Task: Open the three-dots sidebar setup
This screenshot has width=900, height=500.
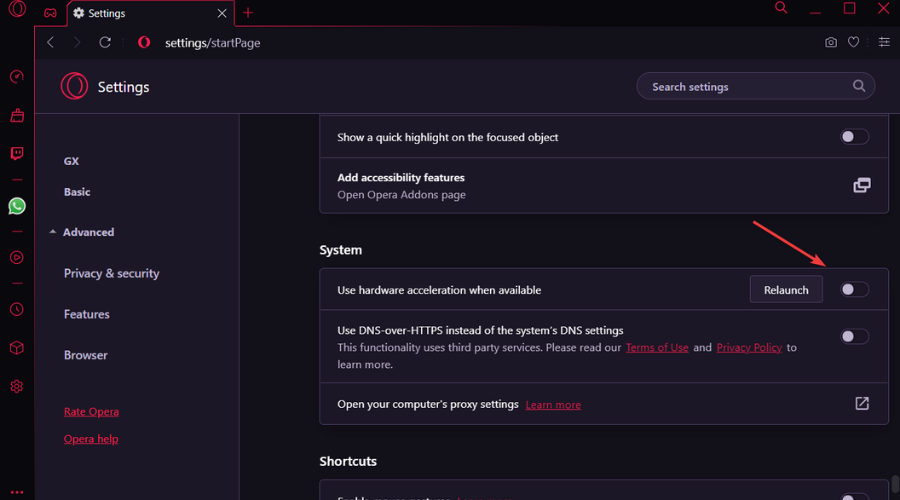Action: coord(17,492)
